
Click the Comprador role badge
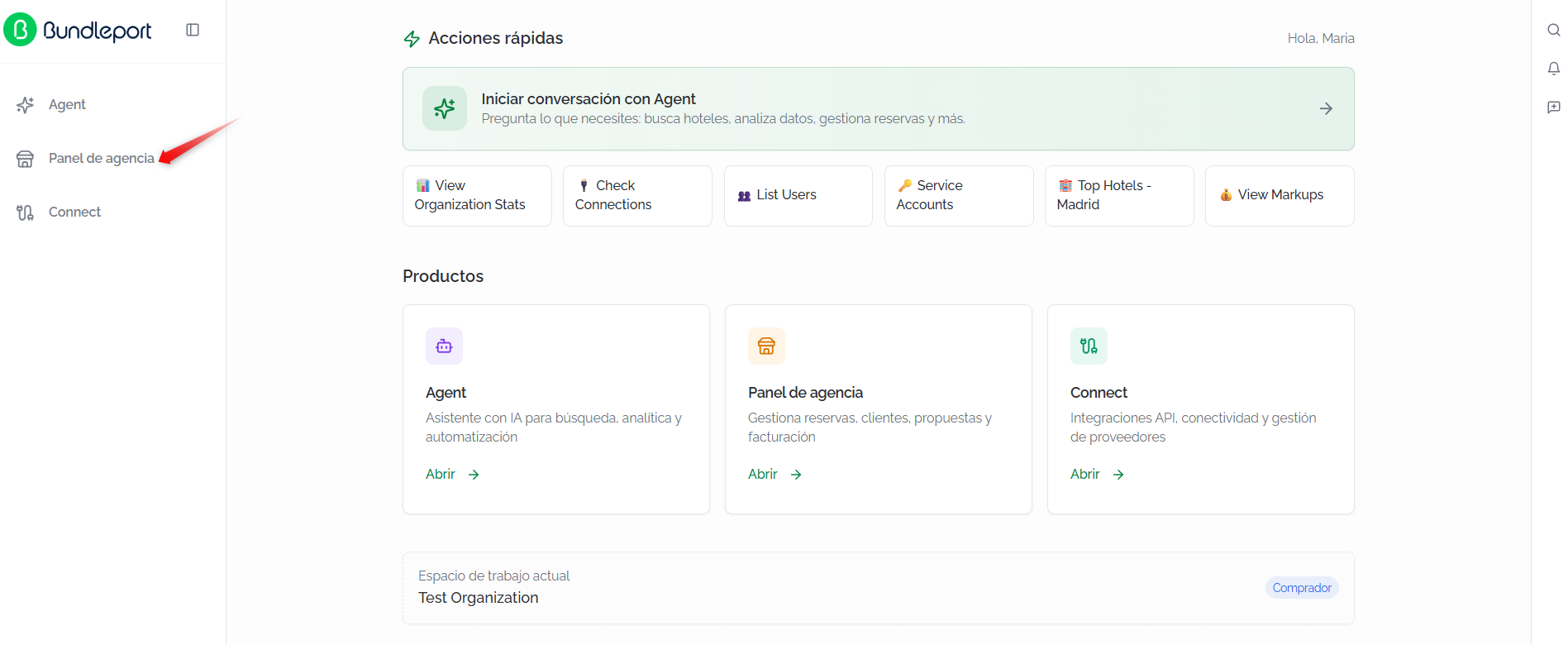coord(1302,588)
